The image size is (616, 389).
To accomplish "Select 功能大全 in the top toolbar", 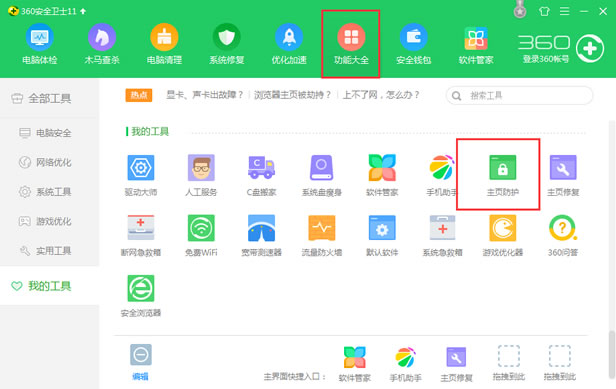I will [351, 44].
